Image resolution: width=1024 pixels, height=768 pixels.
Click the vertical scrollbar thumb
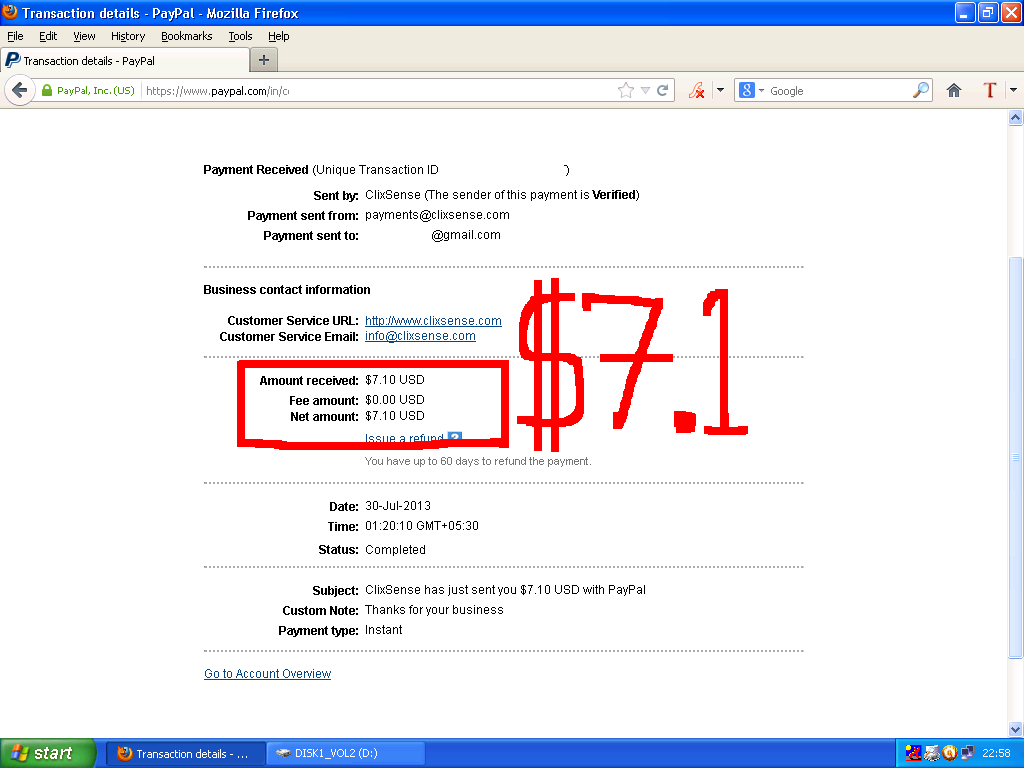pyautogui.click(x=1015, y=457)
